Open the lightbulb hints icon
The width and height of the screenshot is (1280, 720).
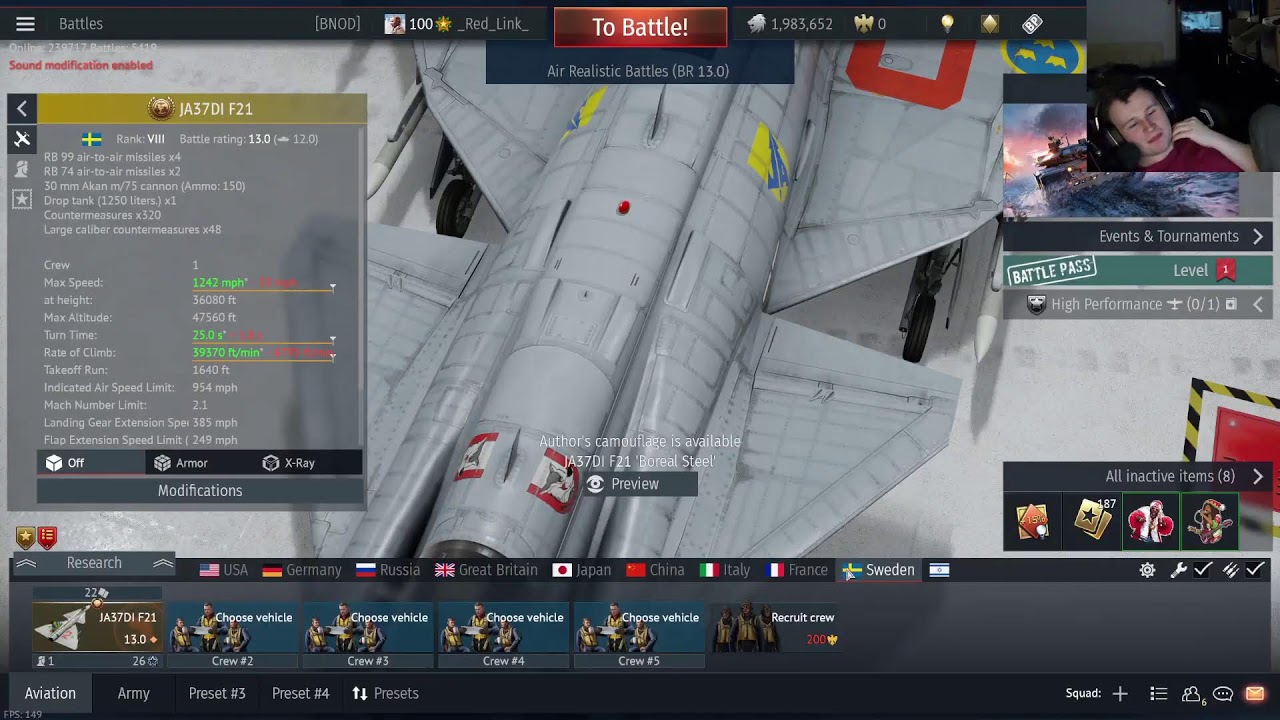pos(947,23)
